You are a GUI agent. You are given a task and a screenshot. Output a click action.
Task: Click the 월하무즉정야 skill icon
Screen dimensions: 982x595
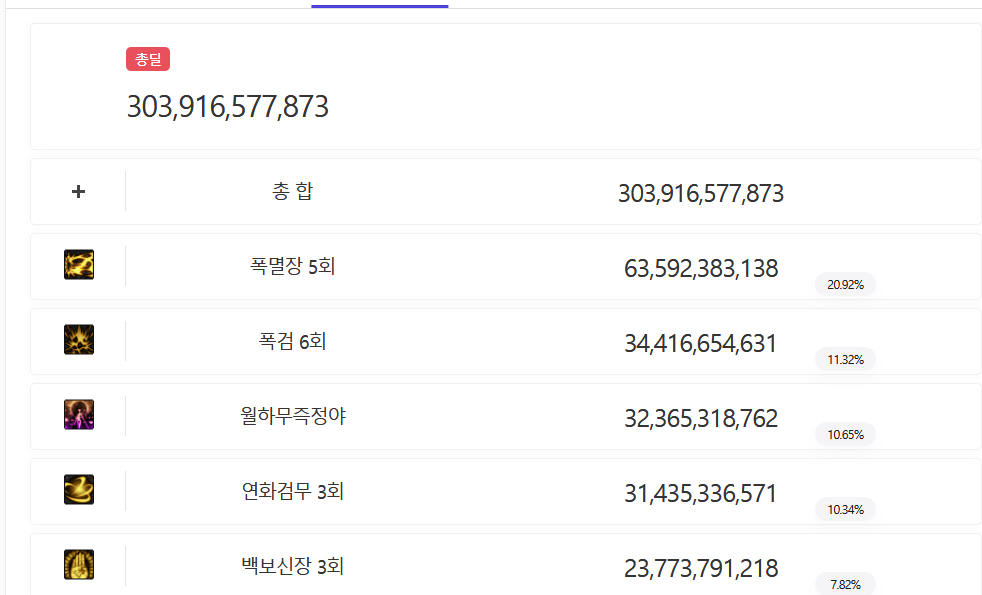click(x=79, y=415)
